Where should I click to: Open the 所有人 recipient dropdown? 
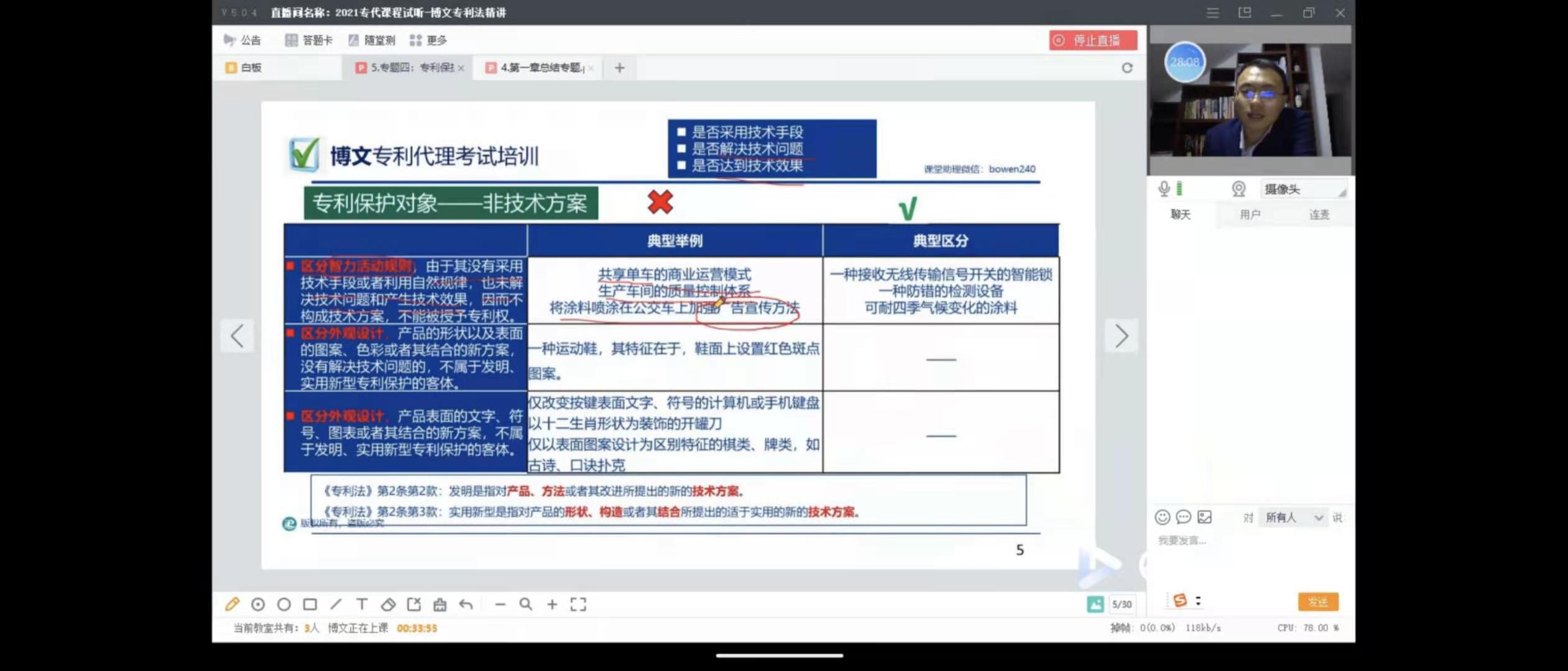point(1293,518)
